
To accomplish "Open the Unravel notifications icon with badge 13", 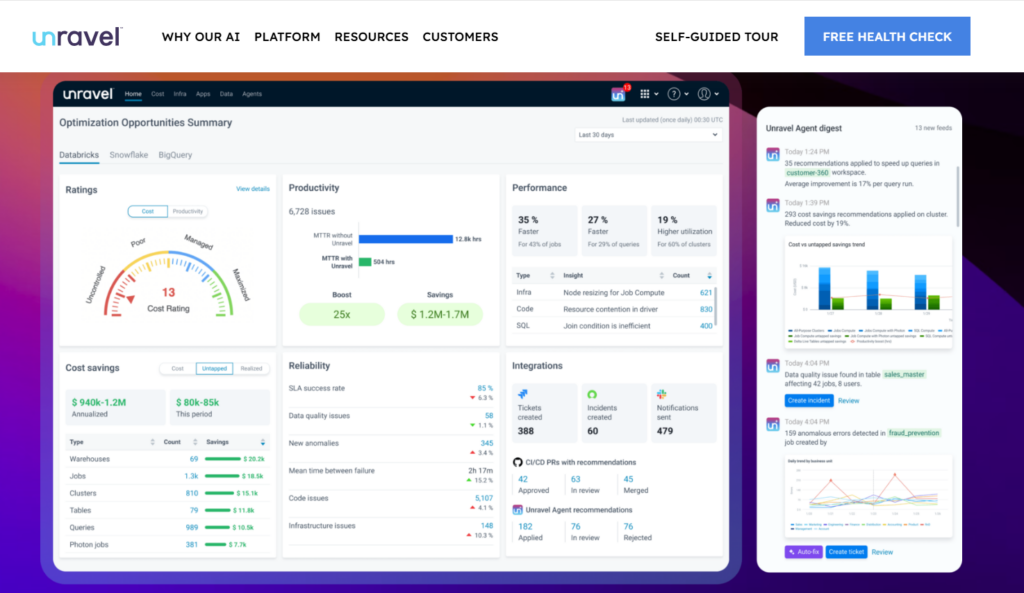I will (618, 95).
